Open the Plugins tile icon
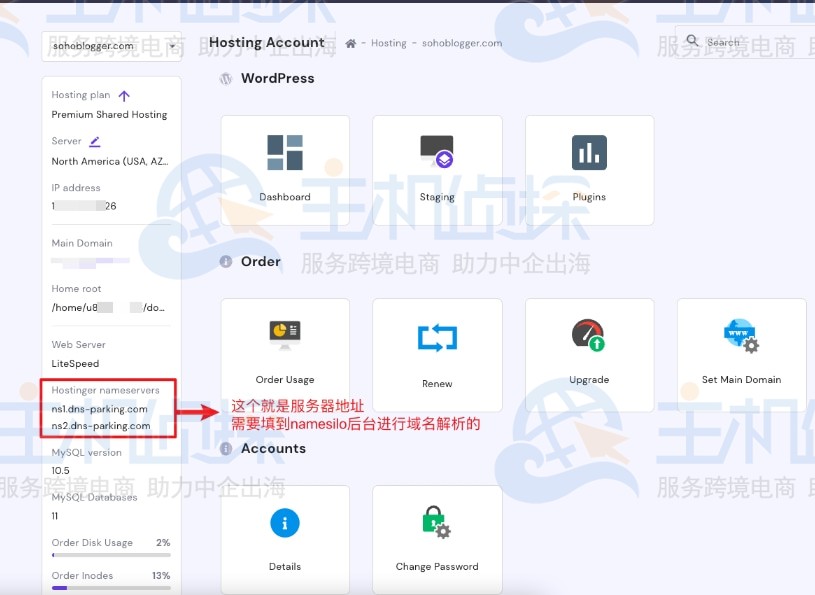 (589, 152)
